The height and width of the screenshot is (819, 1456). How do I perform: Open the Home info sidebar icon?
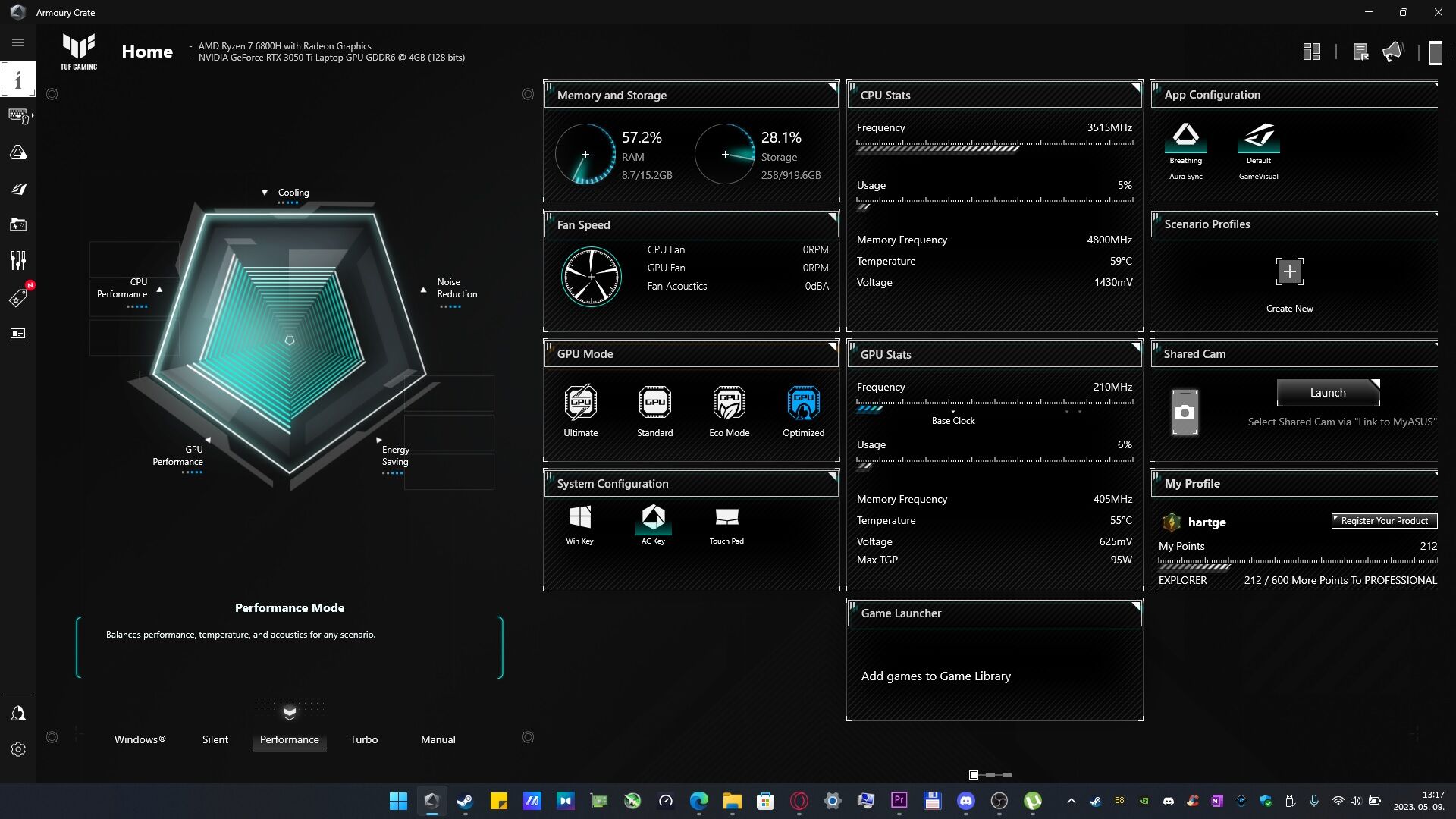tap(18, 79)
